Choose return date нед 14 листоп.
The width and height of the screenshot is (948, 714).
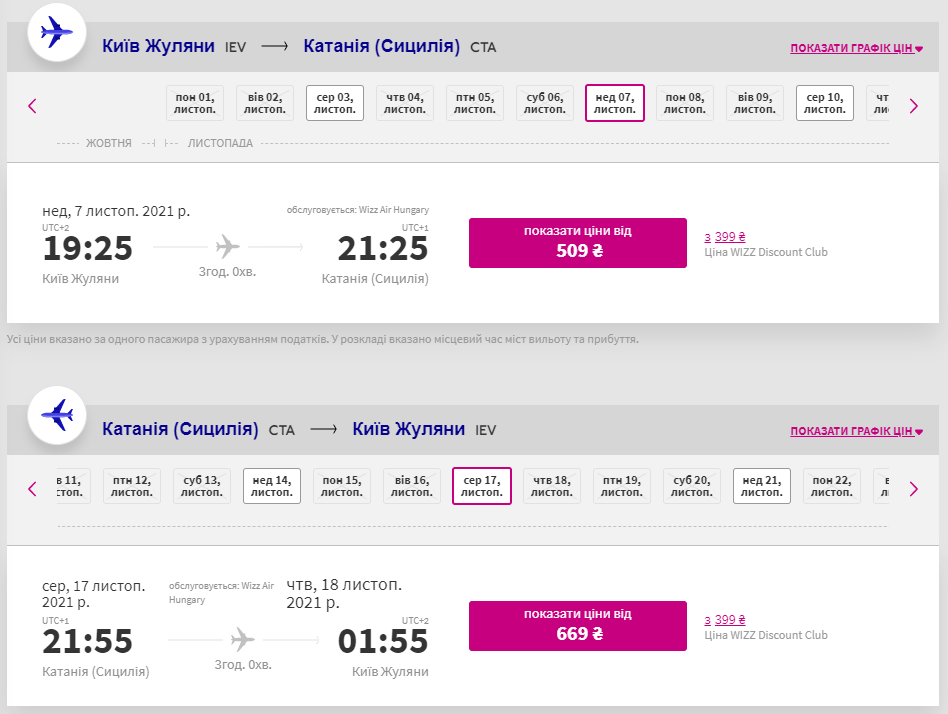click(x=271, y=486)
